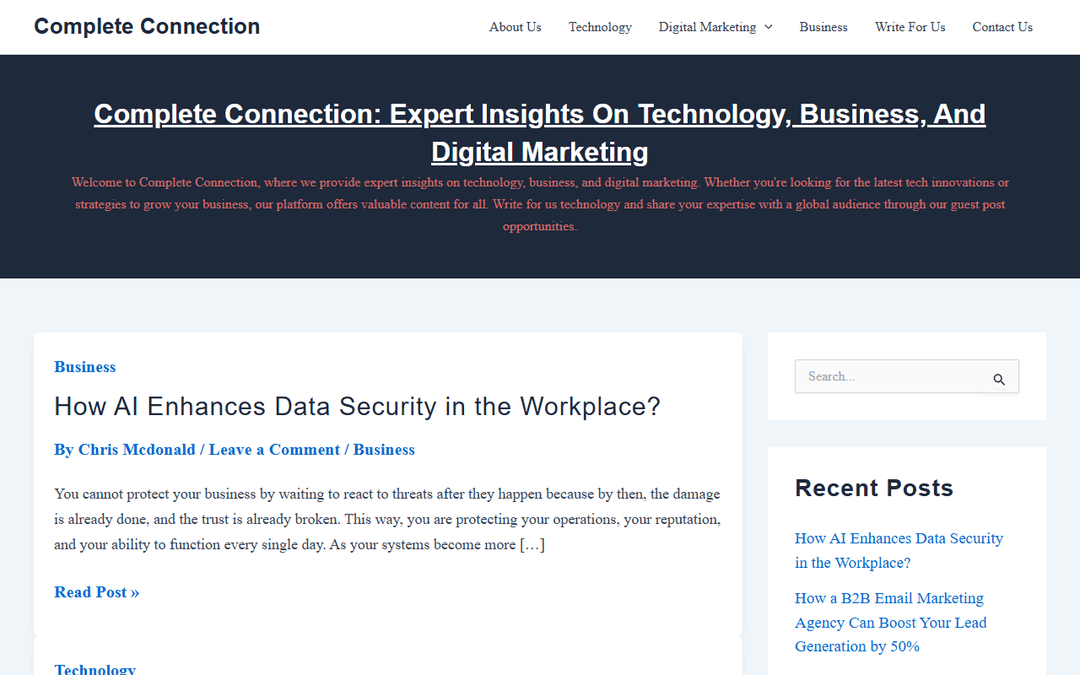The image size is (1080, 675).
Task: View author Chris Mcdonald's posts
Action: pyautogui.click(x=136, y=450)
